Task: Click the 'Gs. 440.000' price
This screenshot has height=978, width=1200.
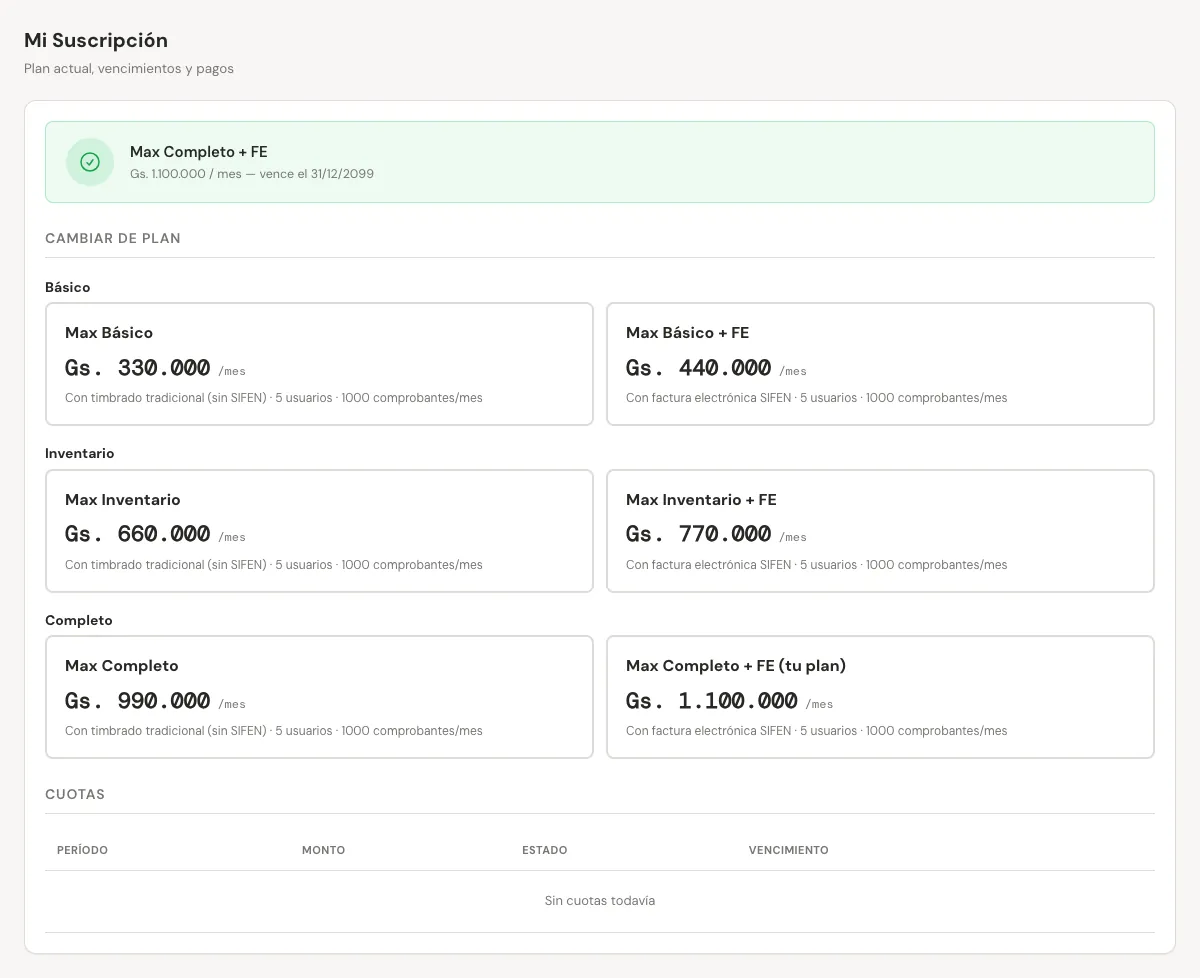Action: [x=699, y=368]
